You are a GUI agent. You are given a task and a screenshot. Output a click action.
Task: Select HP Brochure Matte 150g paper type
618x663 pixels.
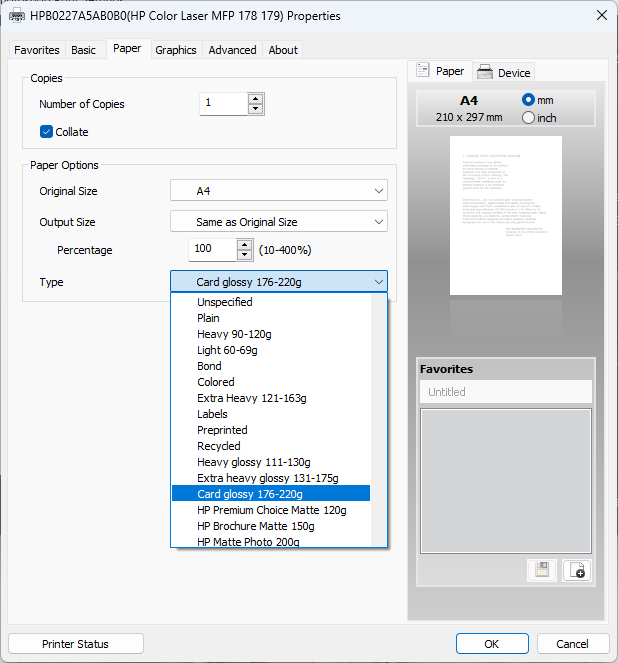click(x=255, y=526)
